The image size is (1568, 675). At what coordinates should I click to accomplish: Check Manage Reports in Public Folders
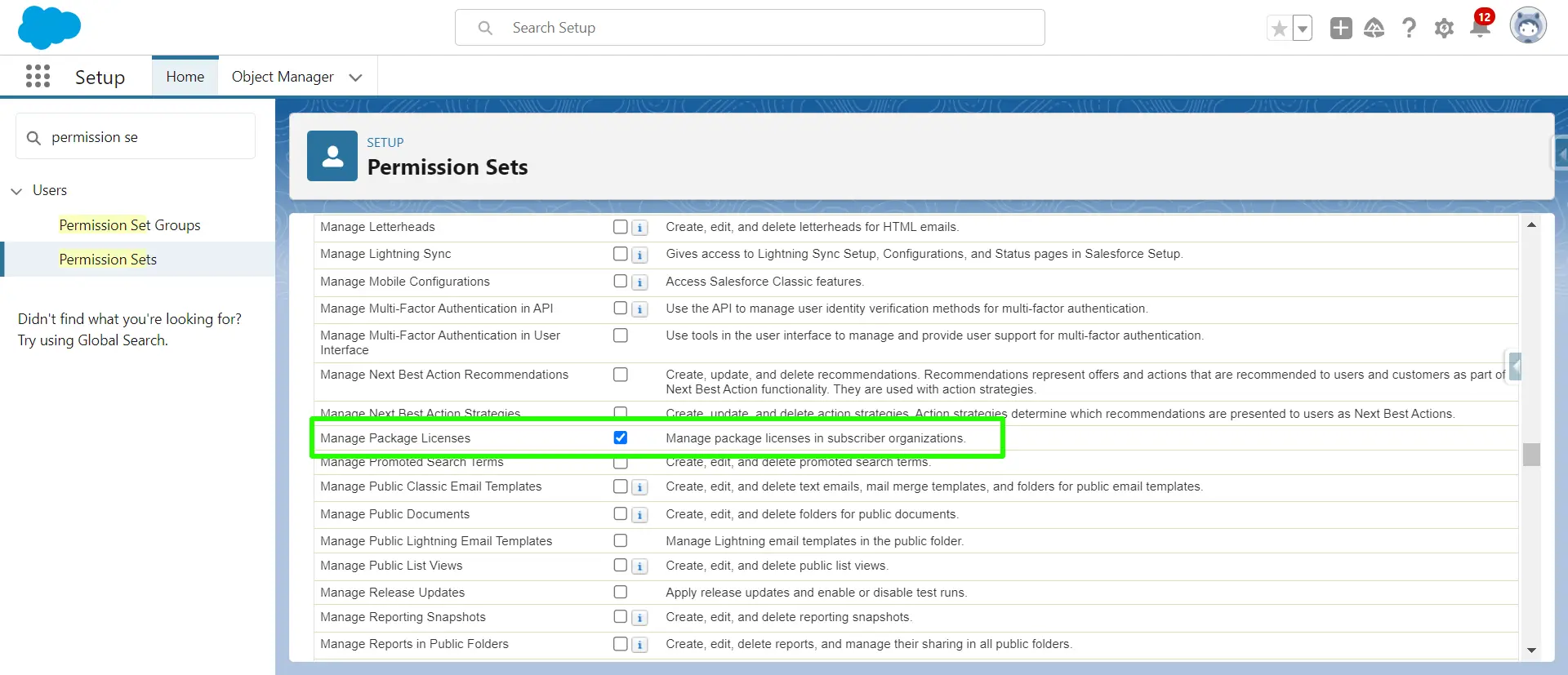pos(621,644)
